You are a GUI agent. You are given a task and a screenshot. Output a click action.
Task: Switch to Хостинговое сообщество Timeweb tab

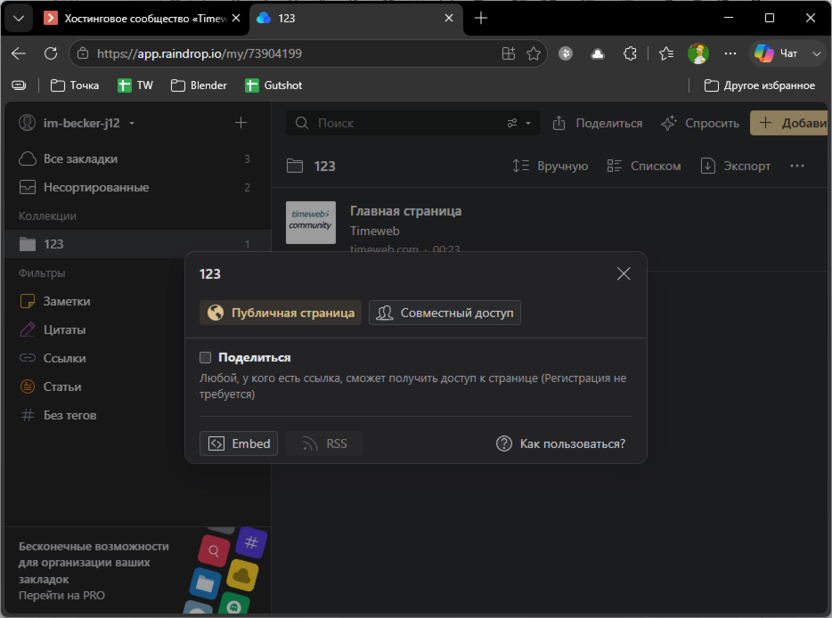(135, 19)
